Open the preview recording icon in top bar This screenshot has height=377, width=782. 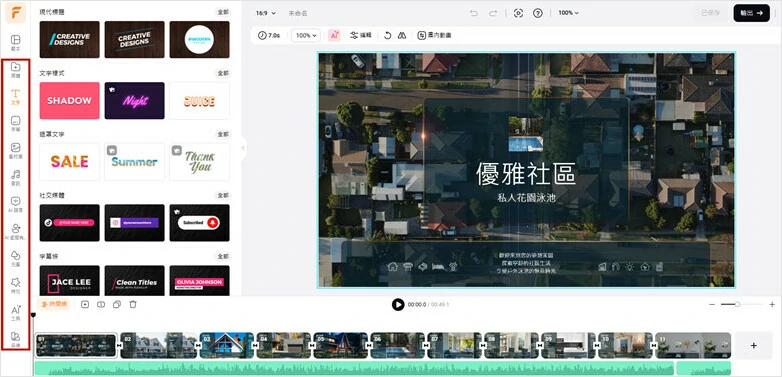coord(518,13)
